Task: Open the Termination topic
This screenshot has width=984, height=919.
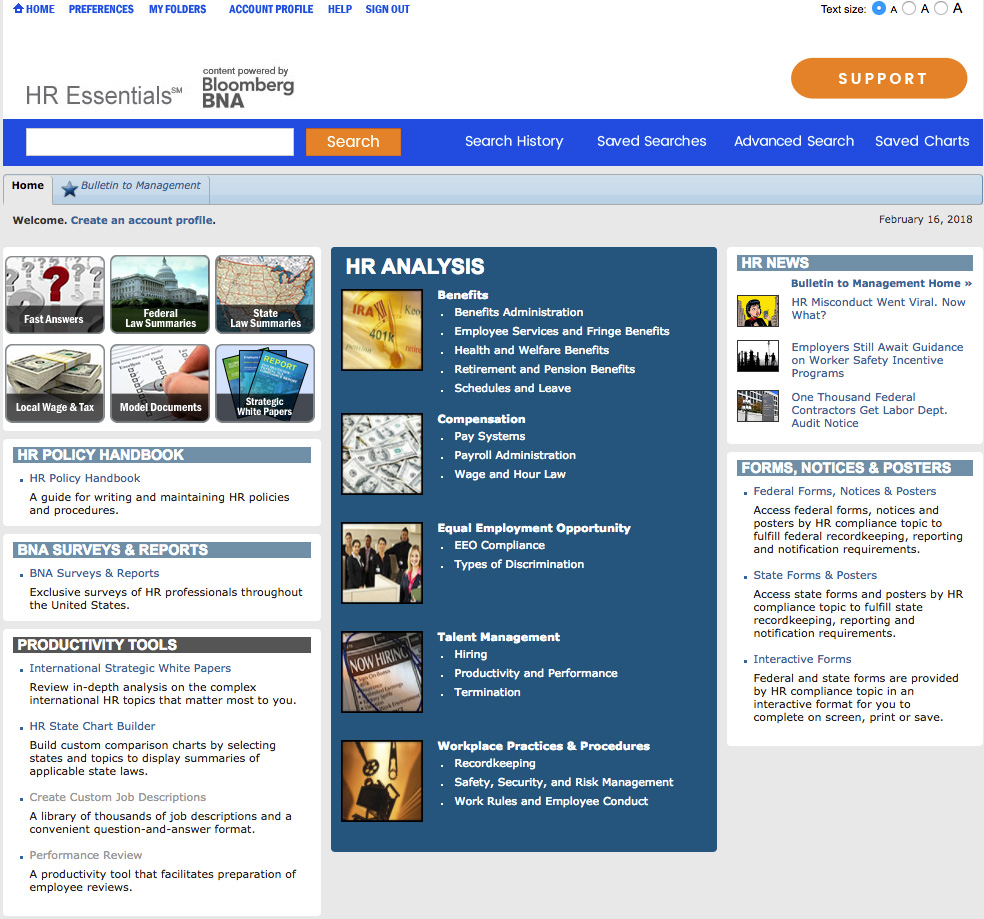Action: coord(487,692)
